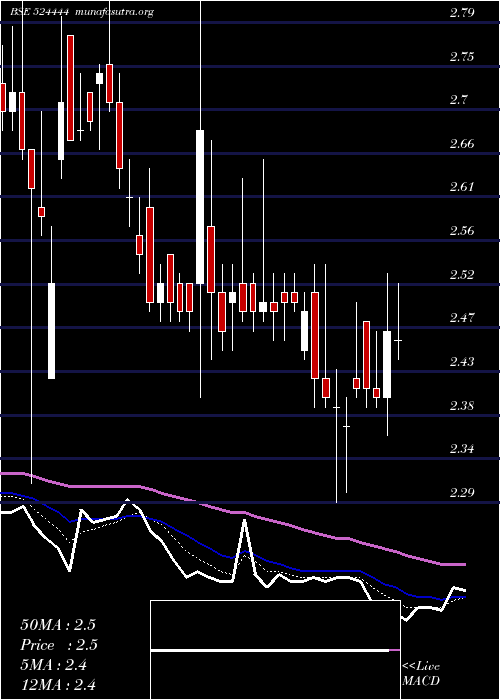Click the tallest white candlestick body

pos(200,207)
